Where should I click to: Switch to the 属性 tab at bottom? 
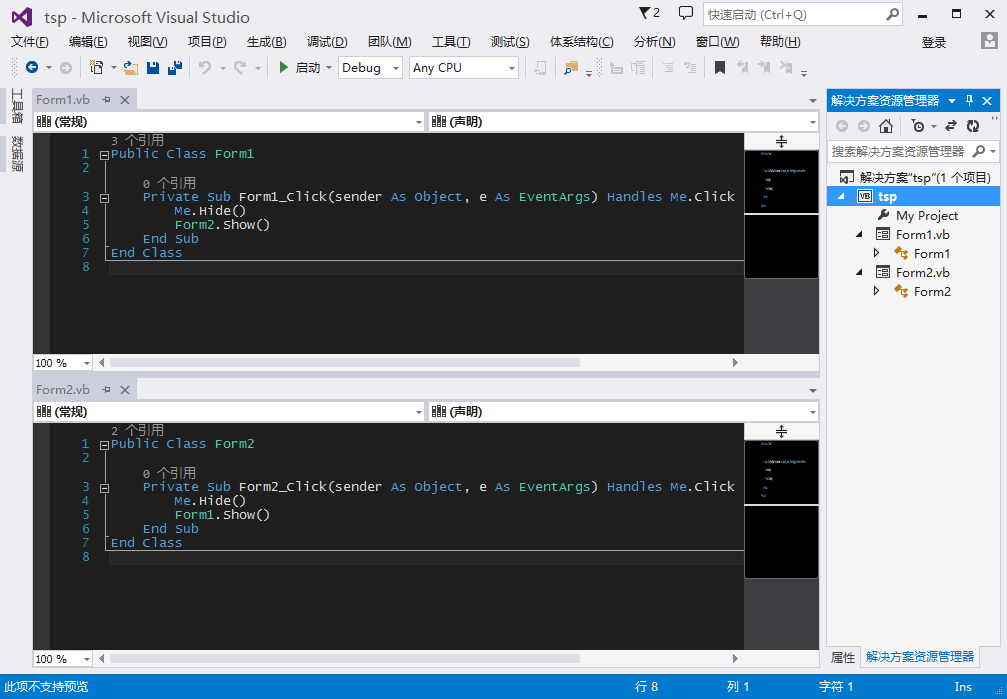[x=843, y=657]
